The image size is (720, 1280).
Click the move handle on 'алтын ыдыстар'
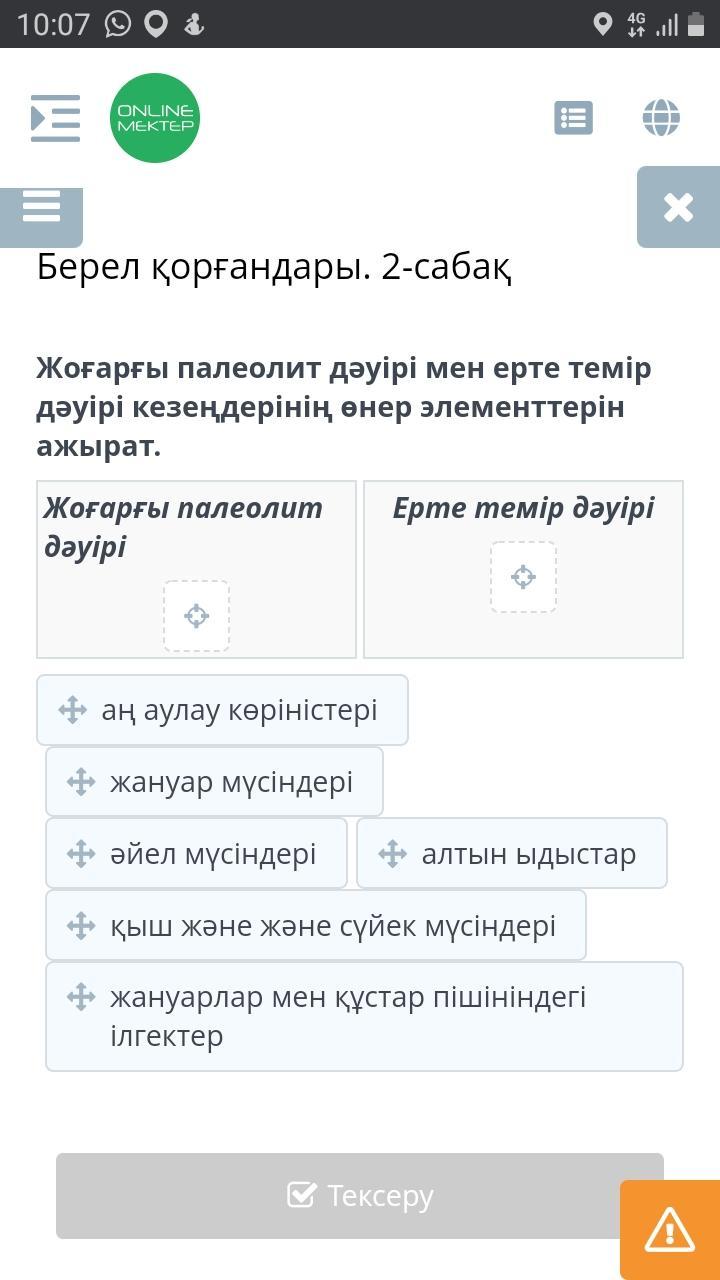(x=393, y=853)
